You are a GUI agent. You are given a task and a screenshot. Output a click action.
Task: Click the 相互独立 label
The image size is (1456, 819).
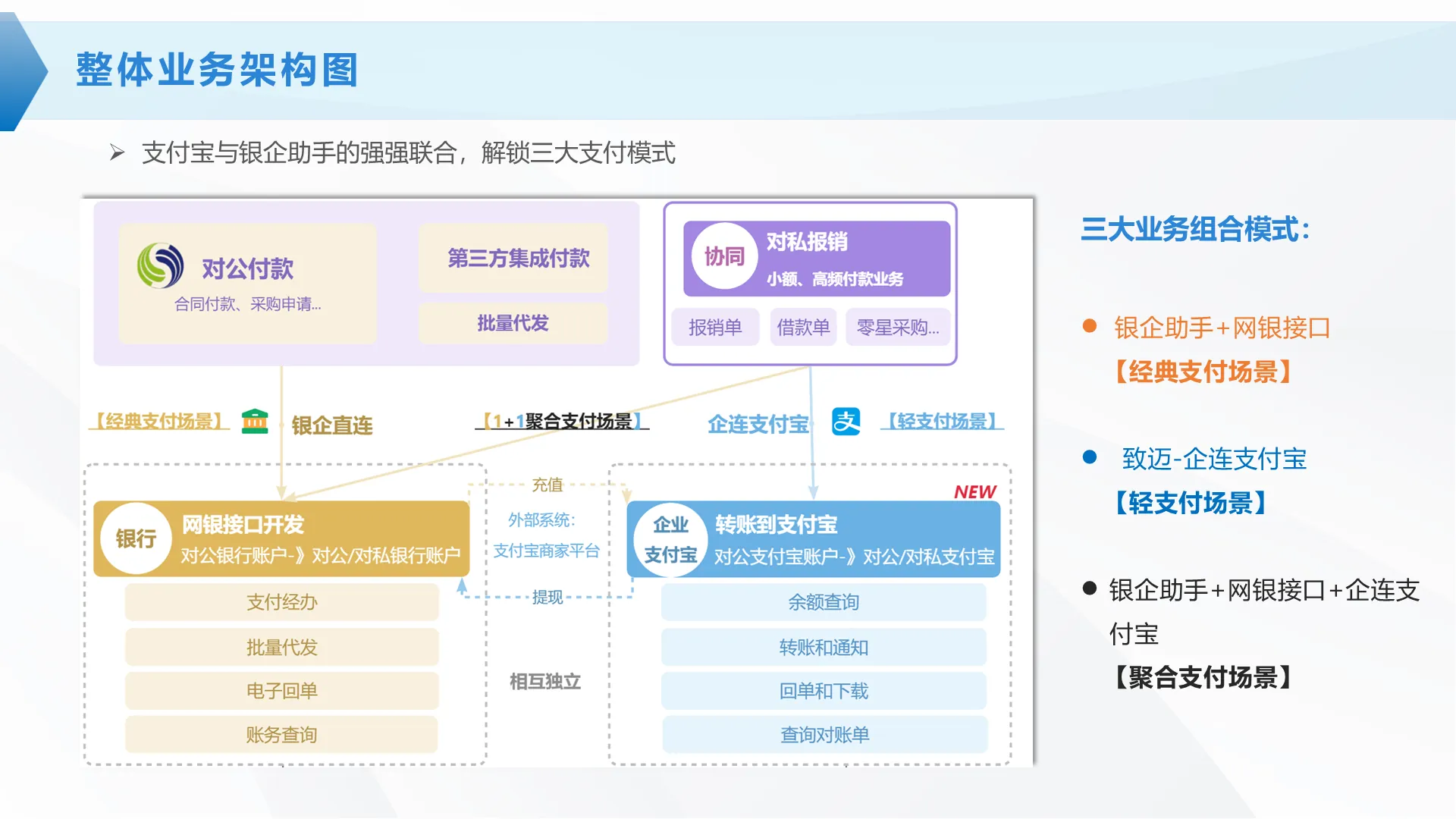pyautogui.click(x=545, y=681)
